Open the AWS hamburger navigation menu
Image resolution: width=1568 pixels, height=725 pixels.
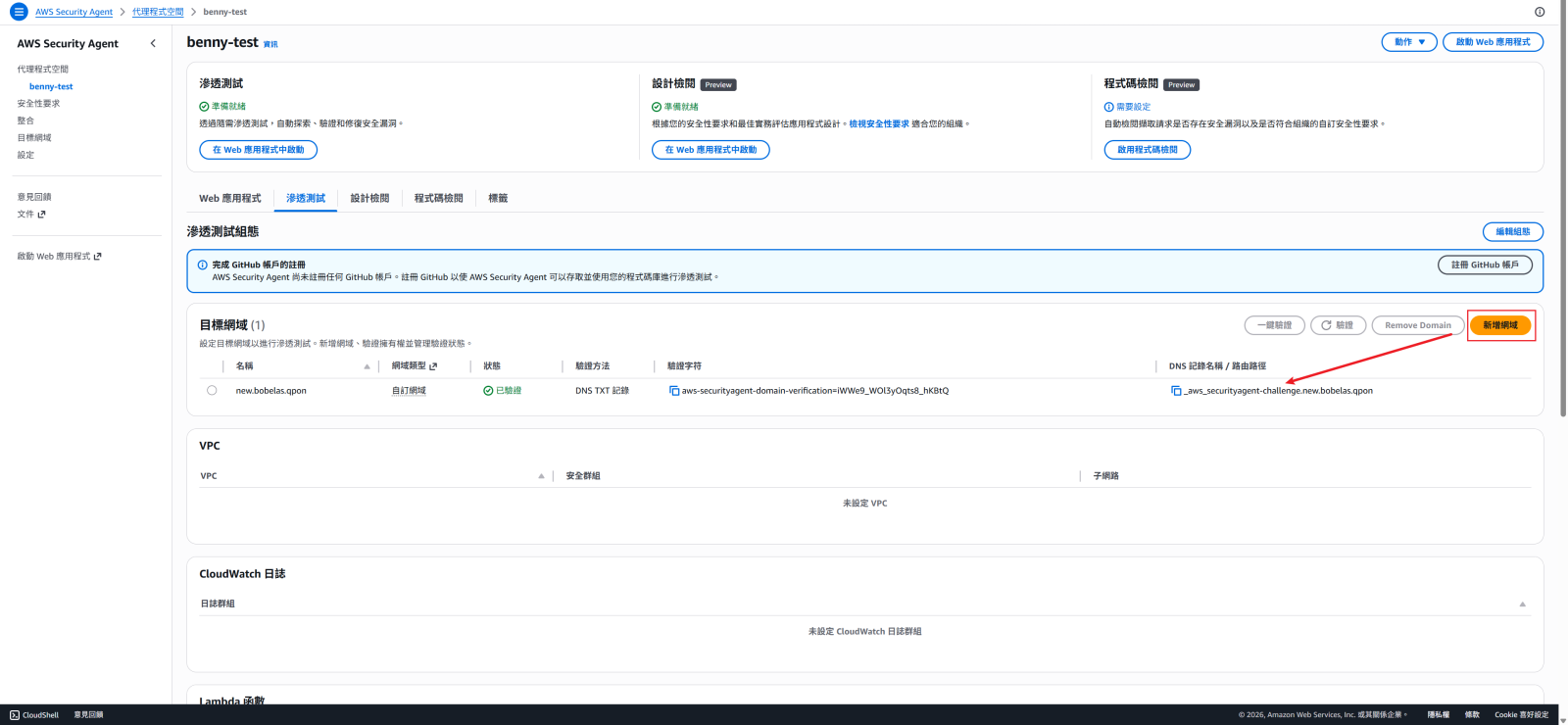click(x=19, y=12)
